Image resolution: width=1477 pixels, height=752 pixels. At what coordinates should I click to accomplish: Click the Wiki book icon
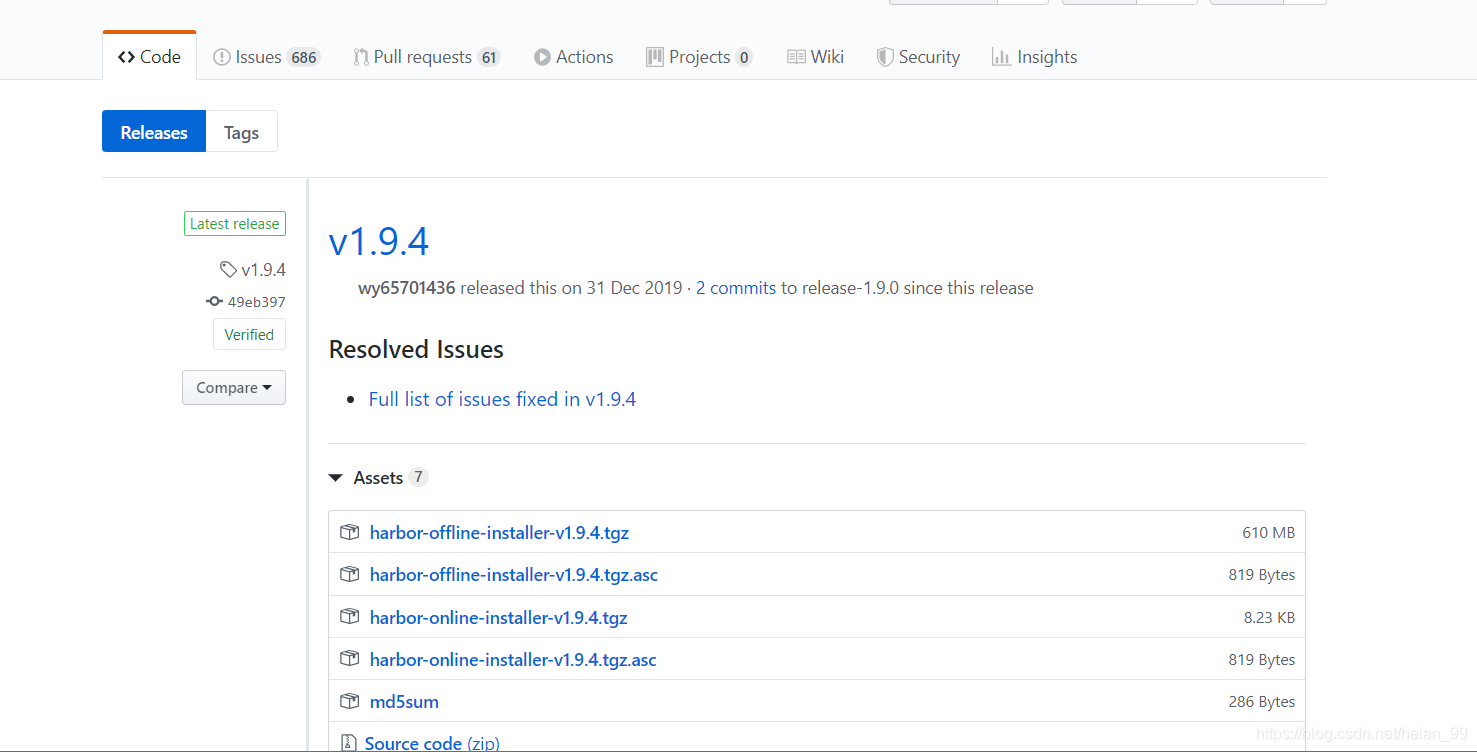[x=796, y=57]
